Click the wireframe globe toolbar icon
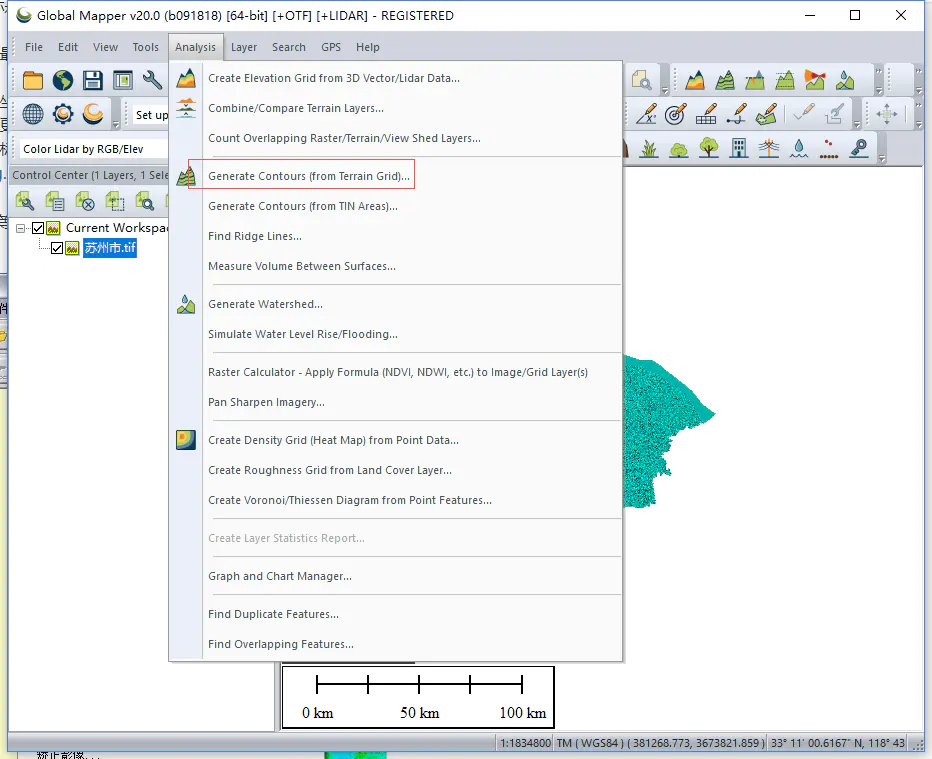The image size is (932, 759). point(33,114)
